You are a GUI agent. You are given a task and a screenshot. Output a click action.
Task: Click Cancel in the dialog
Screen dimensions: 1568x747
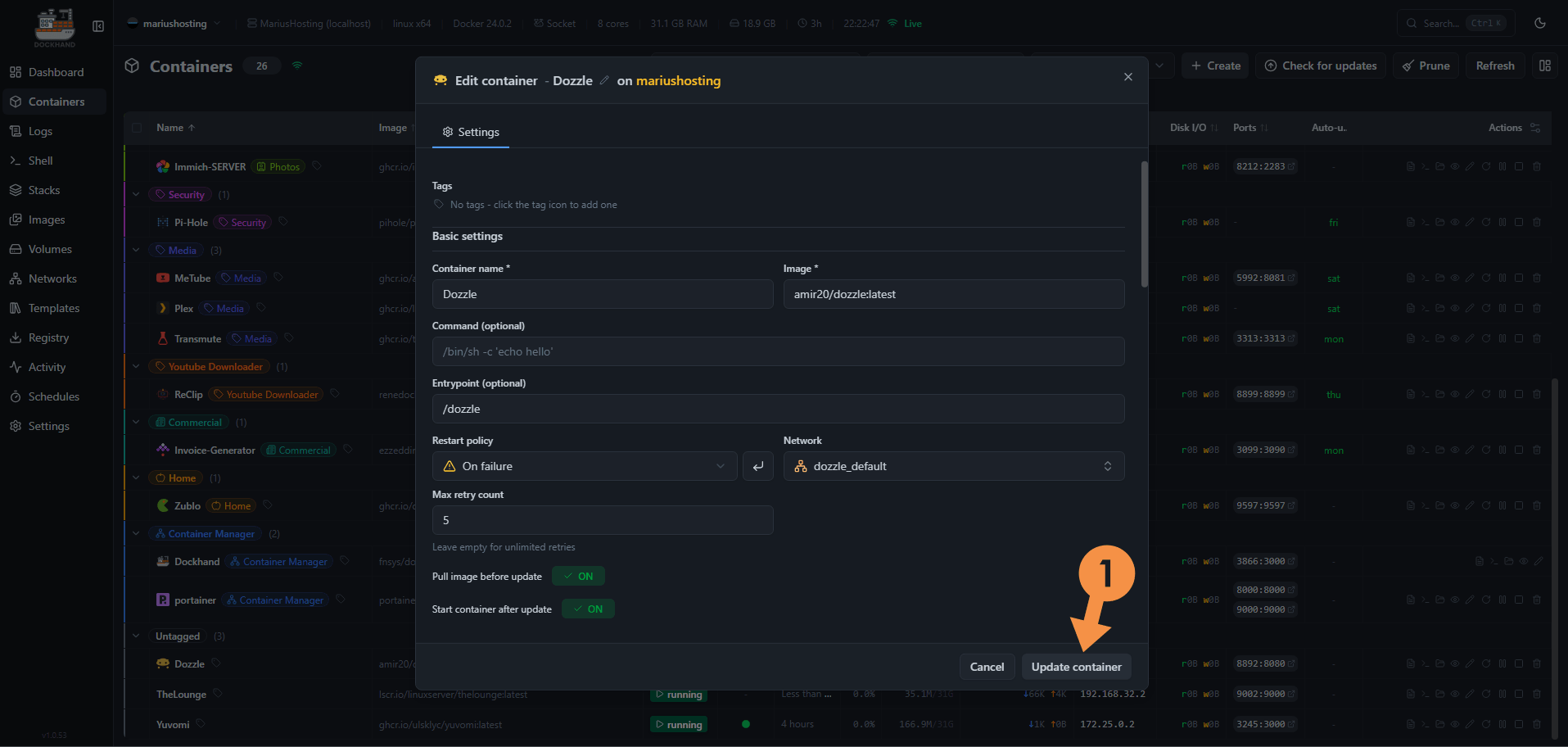tap(987, 667)
